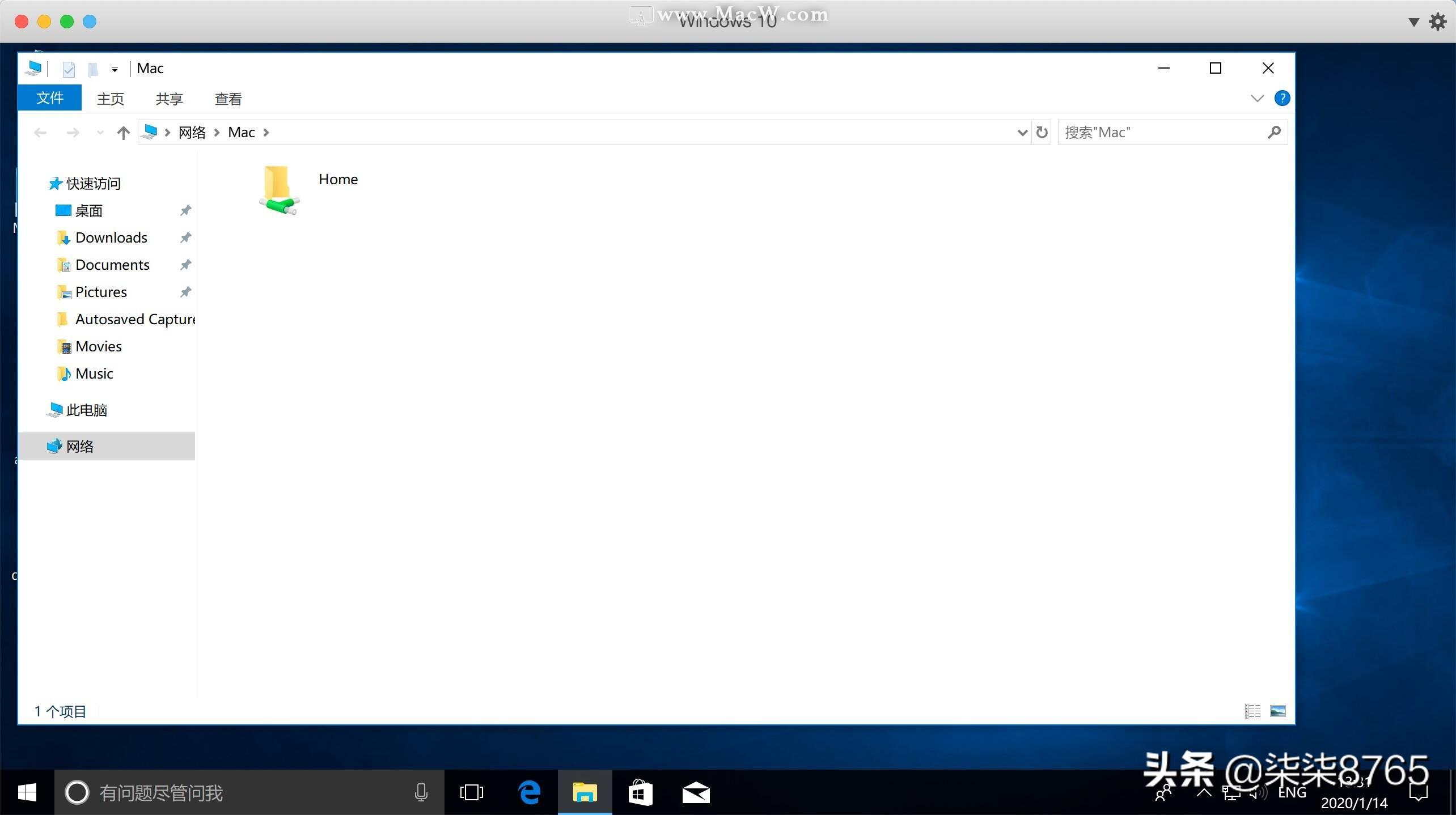1456x815 pixels.
Task: Open recent locations dropdown arrow
Action: 100,133
